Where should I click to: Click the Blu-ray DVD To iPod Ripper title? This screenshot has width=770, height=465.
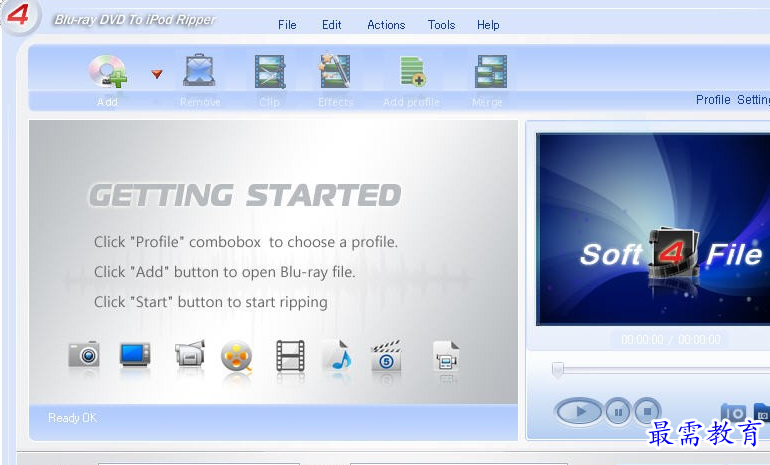(x=135, y=20)
